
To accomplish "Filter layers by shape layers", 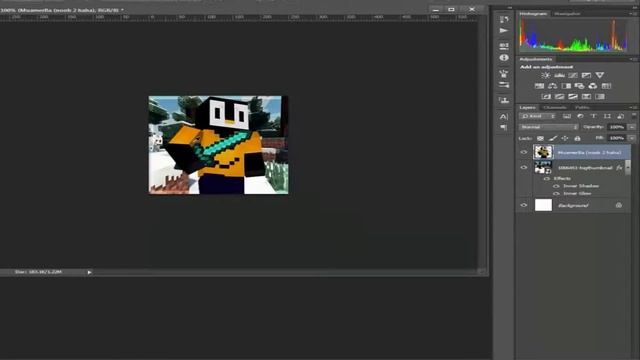I will 607,116.
